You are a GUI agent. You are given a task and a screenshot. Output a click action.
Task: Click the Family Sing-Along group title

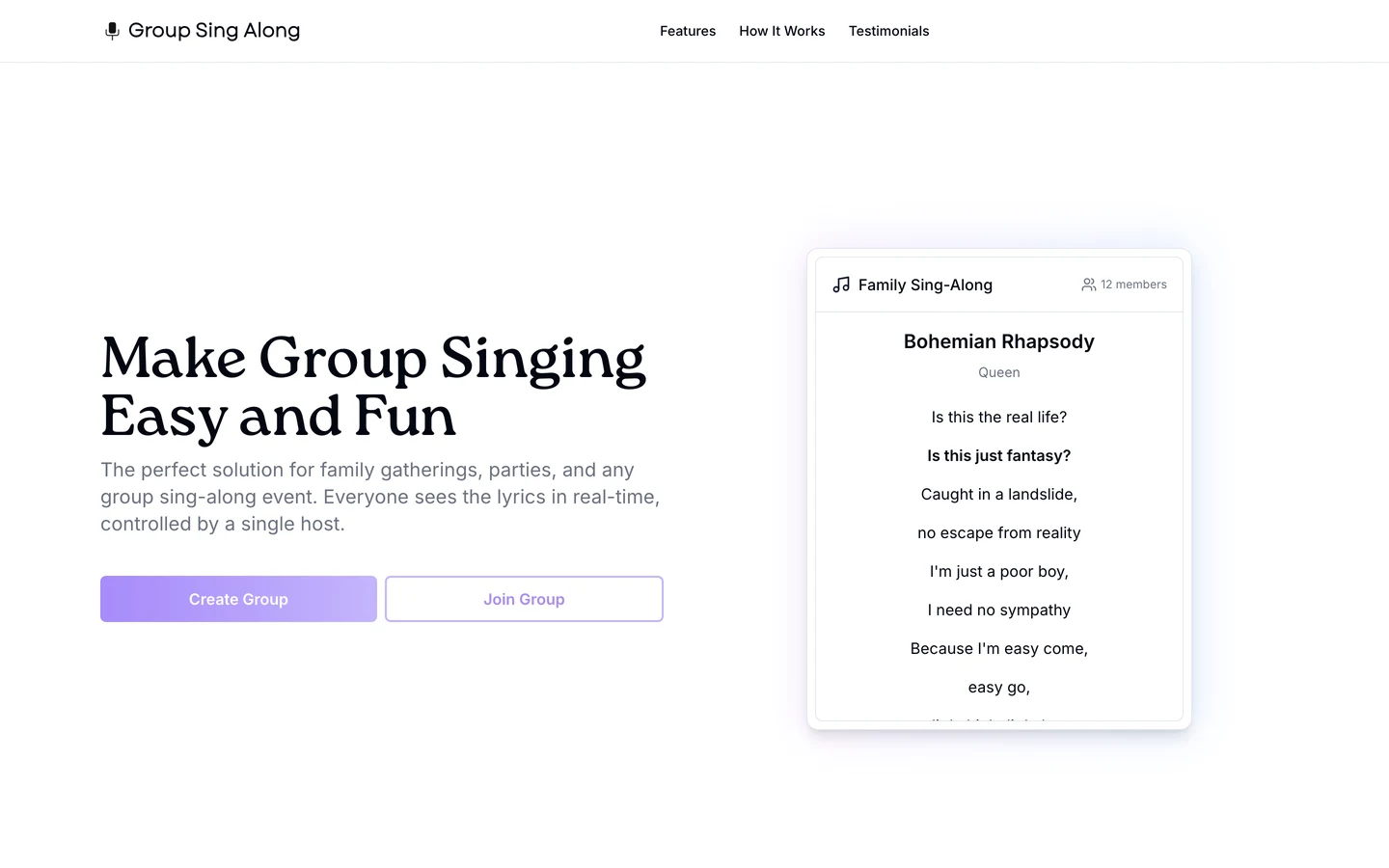click(925, 285)
